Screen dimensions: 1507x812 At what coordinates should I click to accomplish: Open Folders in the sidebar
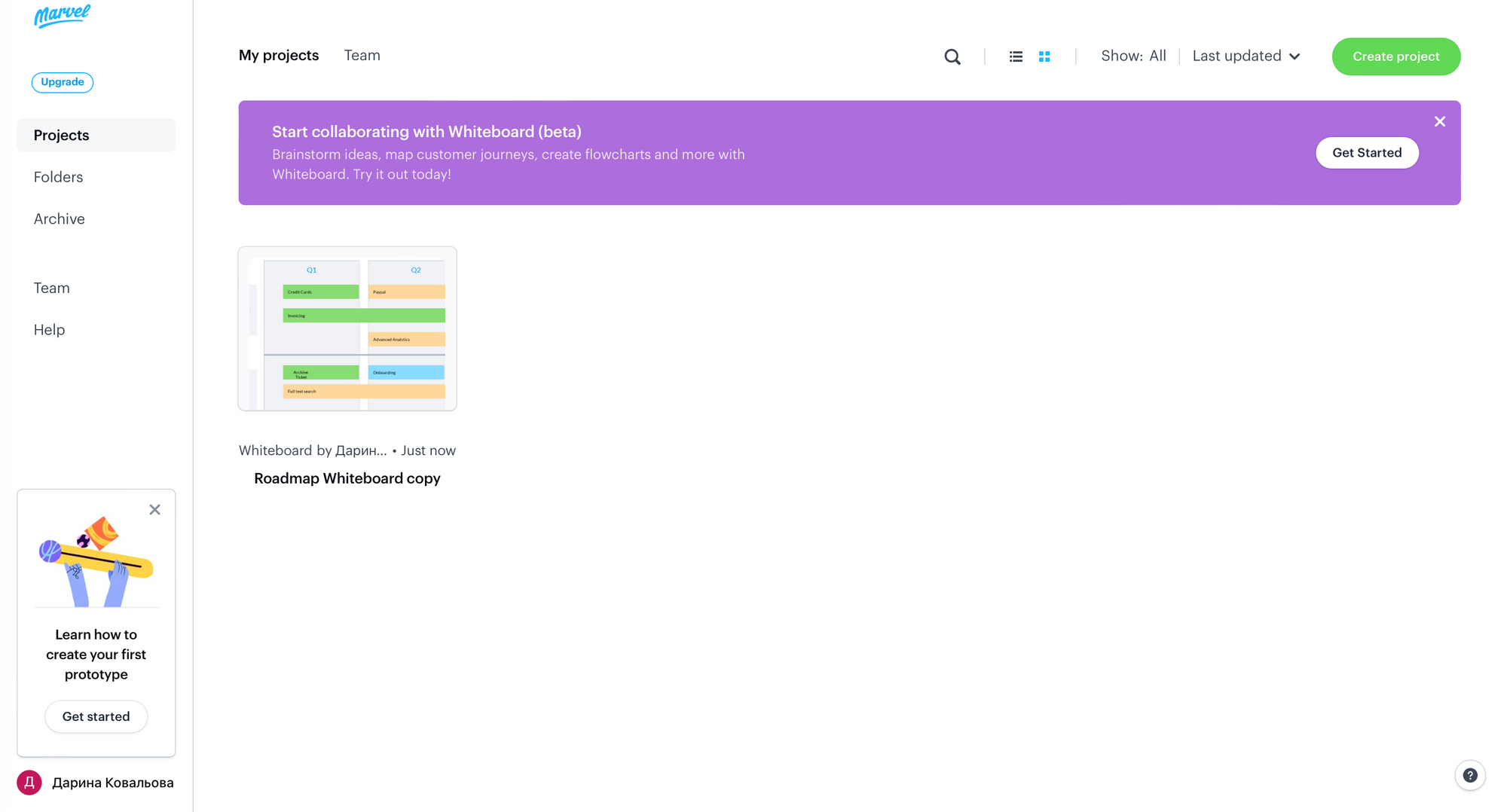coord(58,177)
